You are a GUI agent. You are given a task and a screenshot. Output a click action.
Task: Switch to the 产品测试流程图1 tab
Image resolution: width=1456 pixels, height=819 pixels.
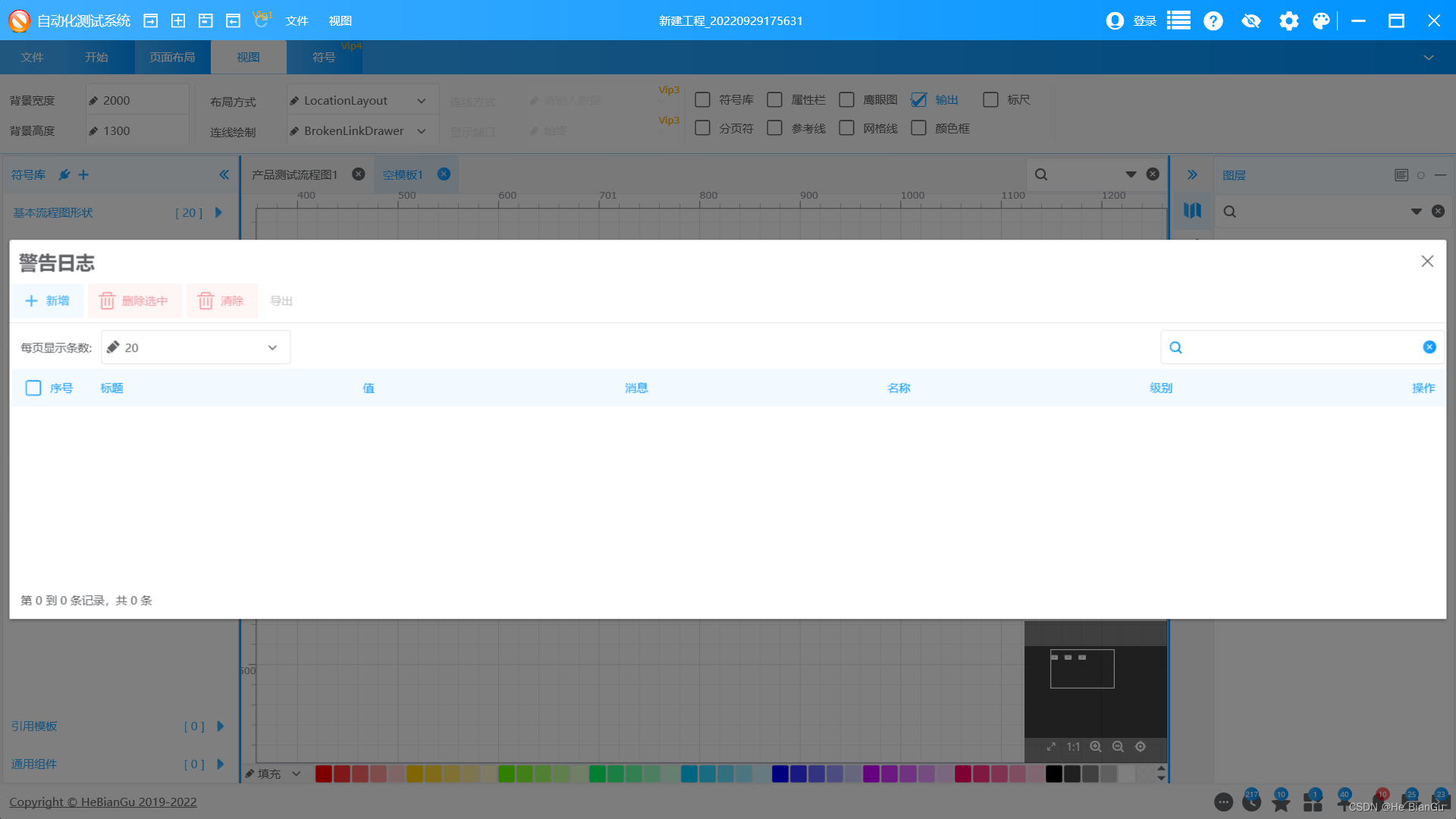click(x=294, y=174)
